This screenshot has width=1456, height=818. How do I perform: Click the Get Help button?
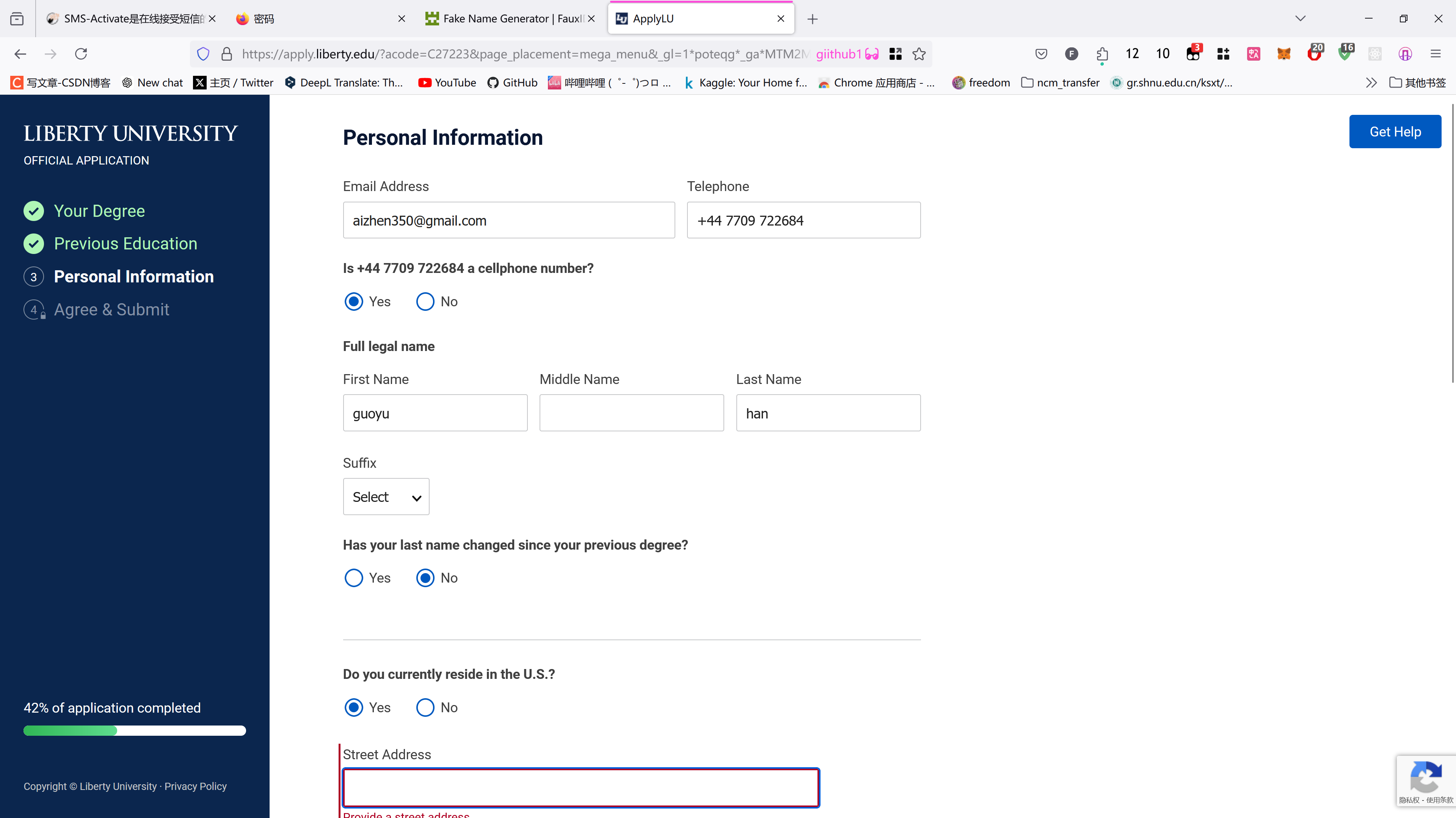[1394, 131]
